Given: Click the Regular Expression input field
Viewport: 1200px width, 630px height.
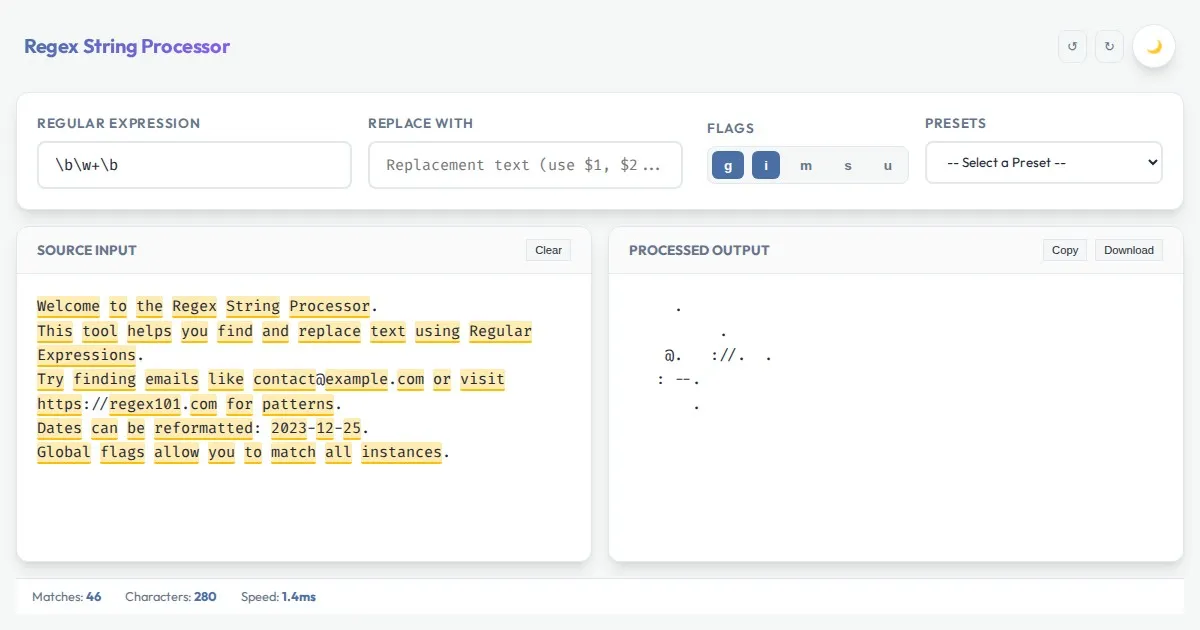Looking at the screenshot, I should pos(194,165).
